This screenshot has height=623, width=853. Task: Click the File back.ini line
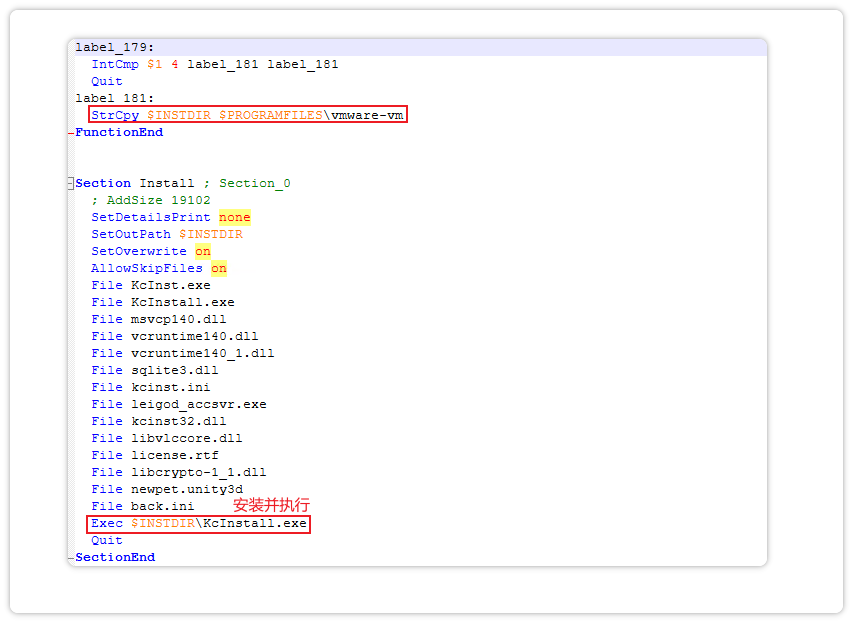[143, 506]
